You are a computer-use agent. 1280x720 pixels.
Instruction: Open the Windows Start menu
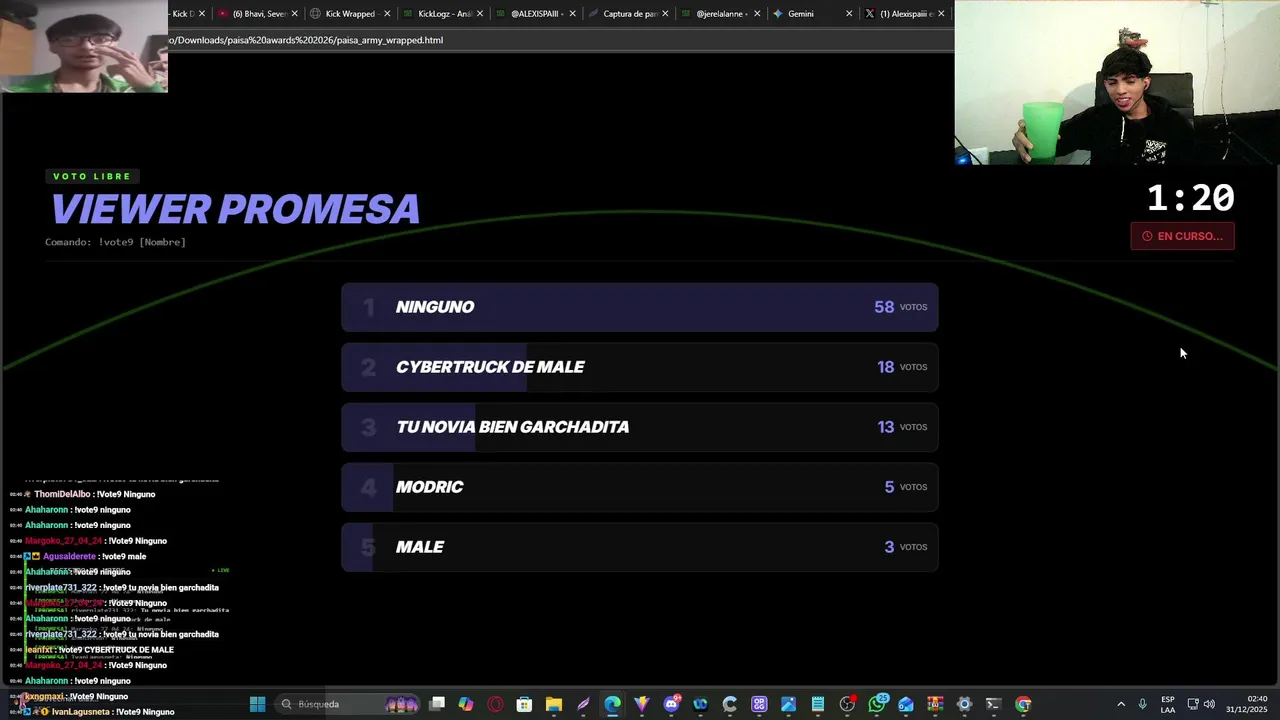[x=257, y=704]
